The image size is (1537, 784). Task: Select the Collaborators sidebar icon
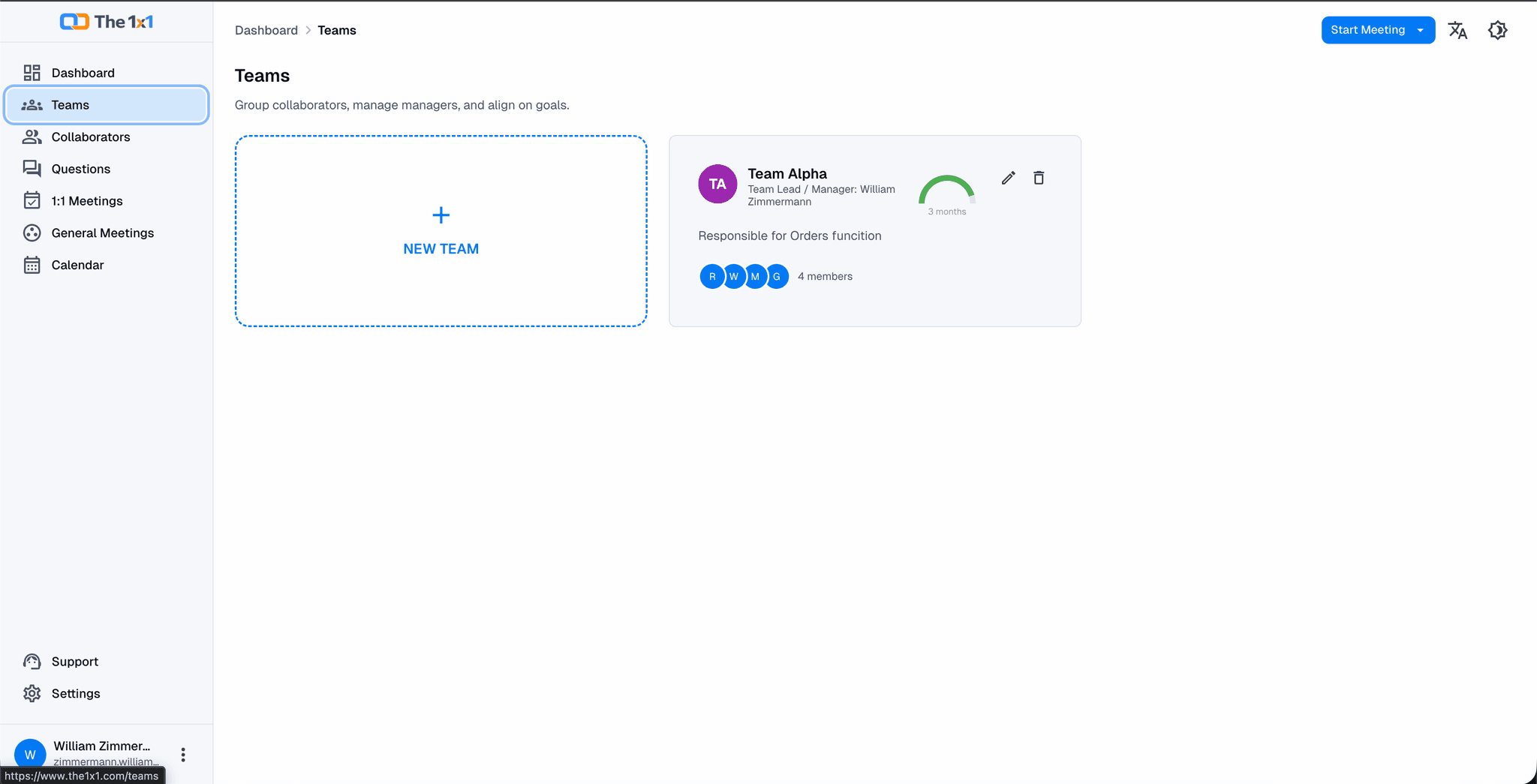tap(32, 137)
